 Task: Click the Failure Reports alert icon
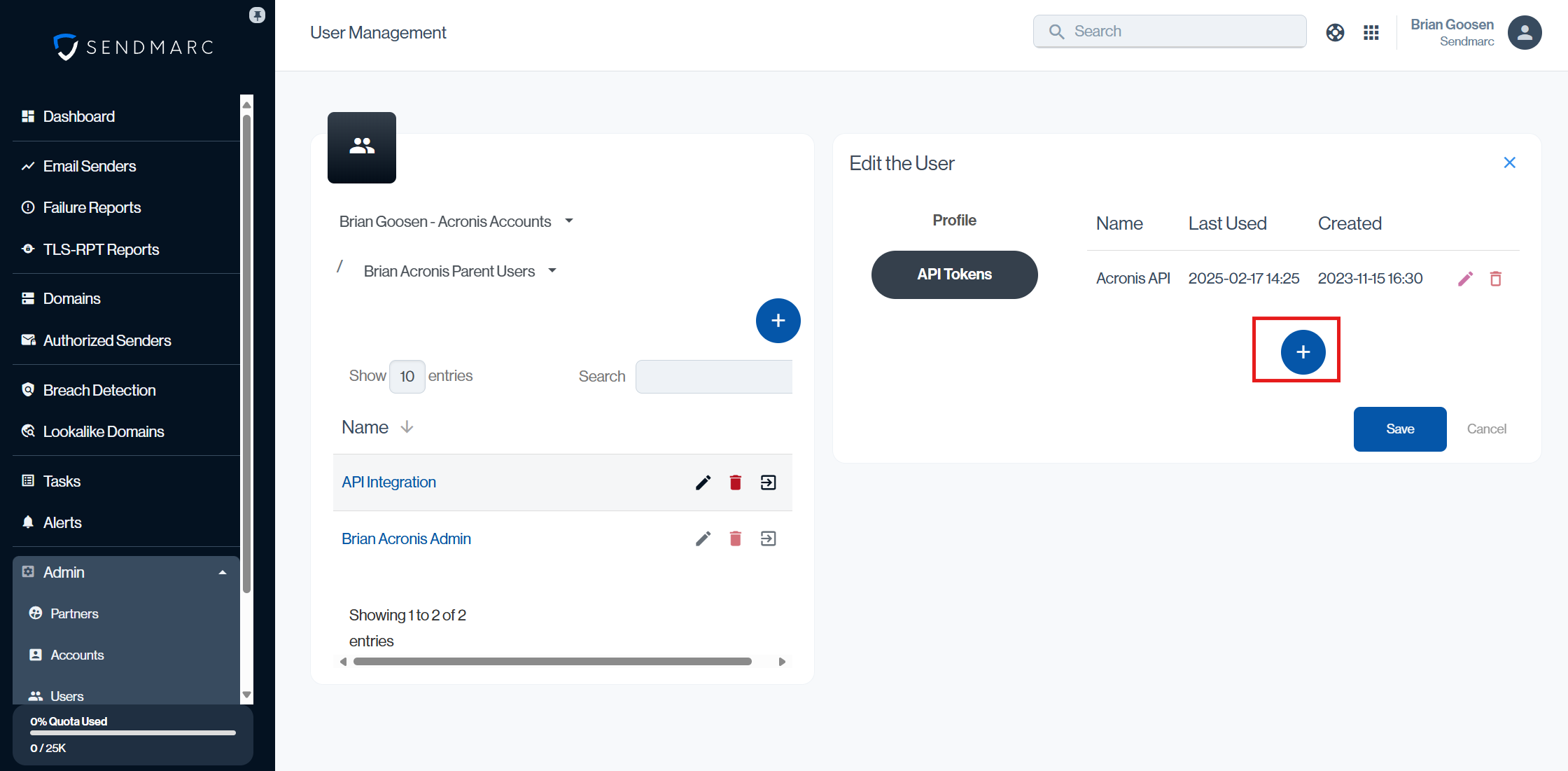28,207
